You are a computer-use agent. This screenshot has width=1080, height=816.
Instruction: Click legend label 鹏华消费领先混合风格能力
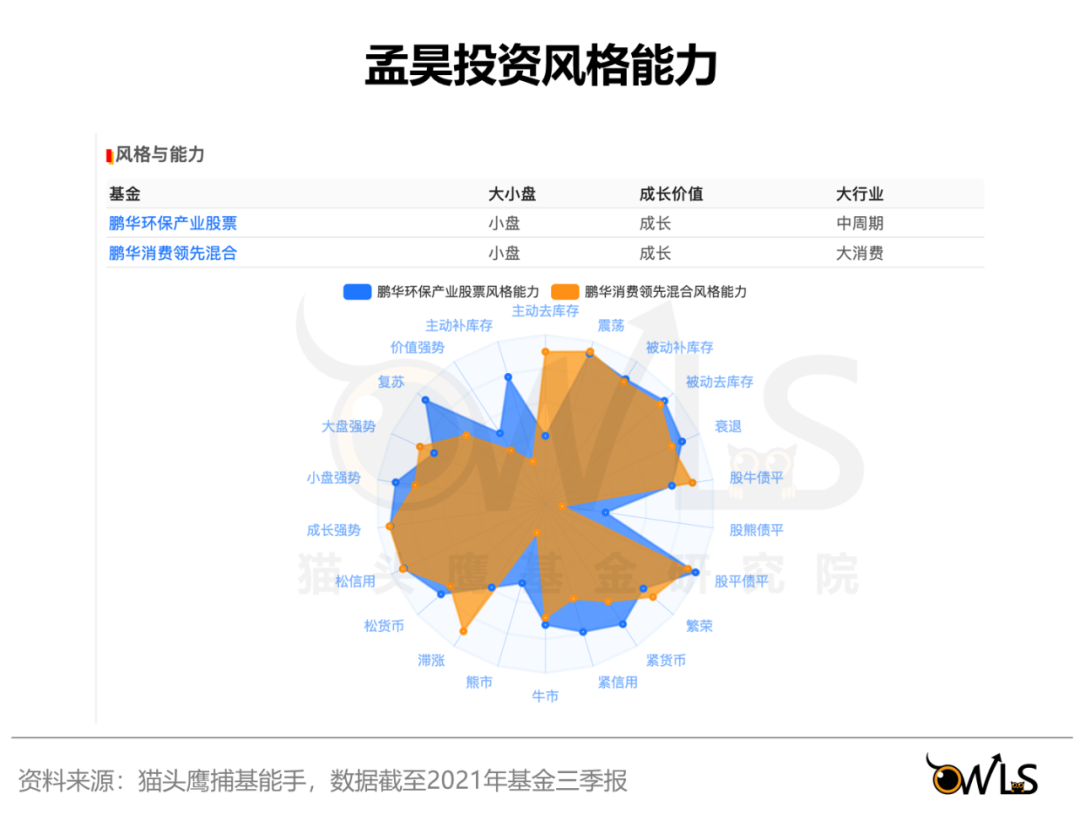[666, 292]
